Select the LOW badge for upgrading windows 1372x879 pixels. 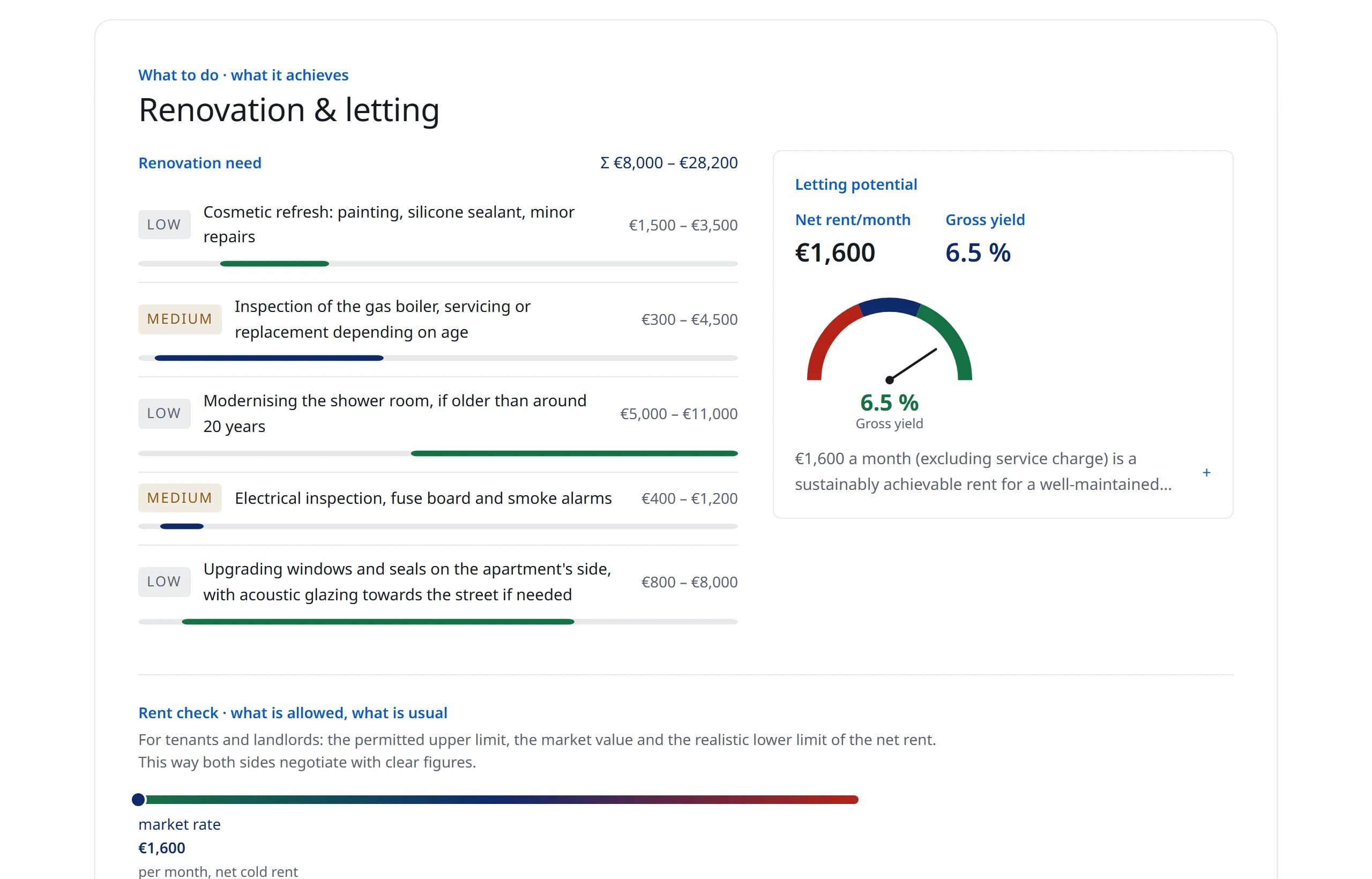tap(165, 582)
